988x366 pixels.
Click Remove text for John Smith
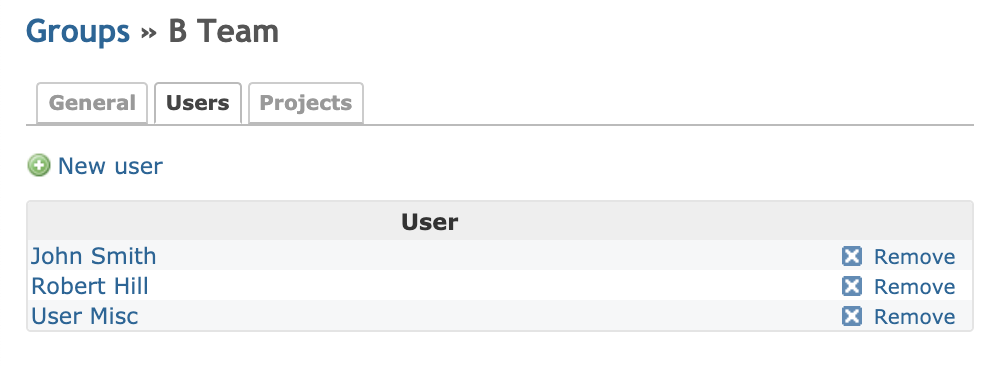click(914, 257)
